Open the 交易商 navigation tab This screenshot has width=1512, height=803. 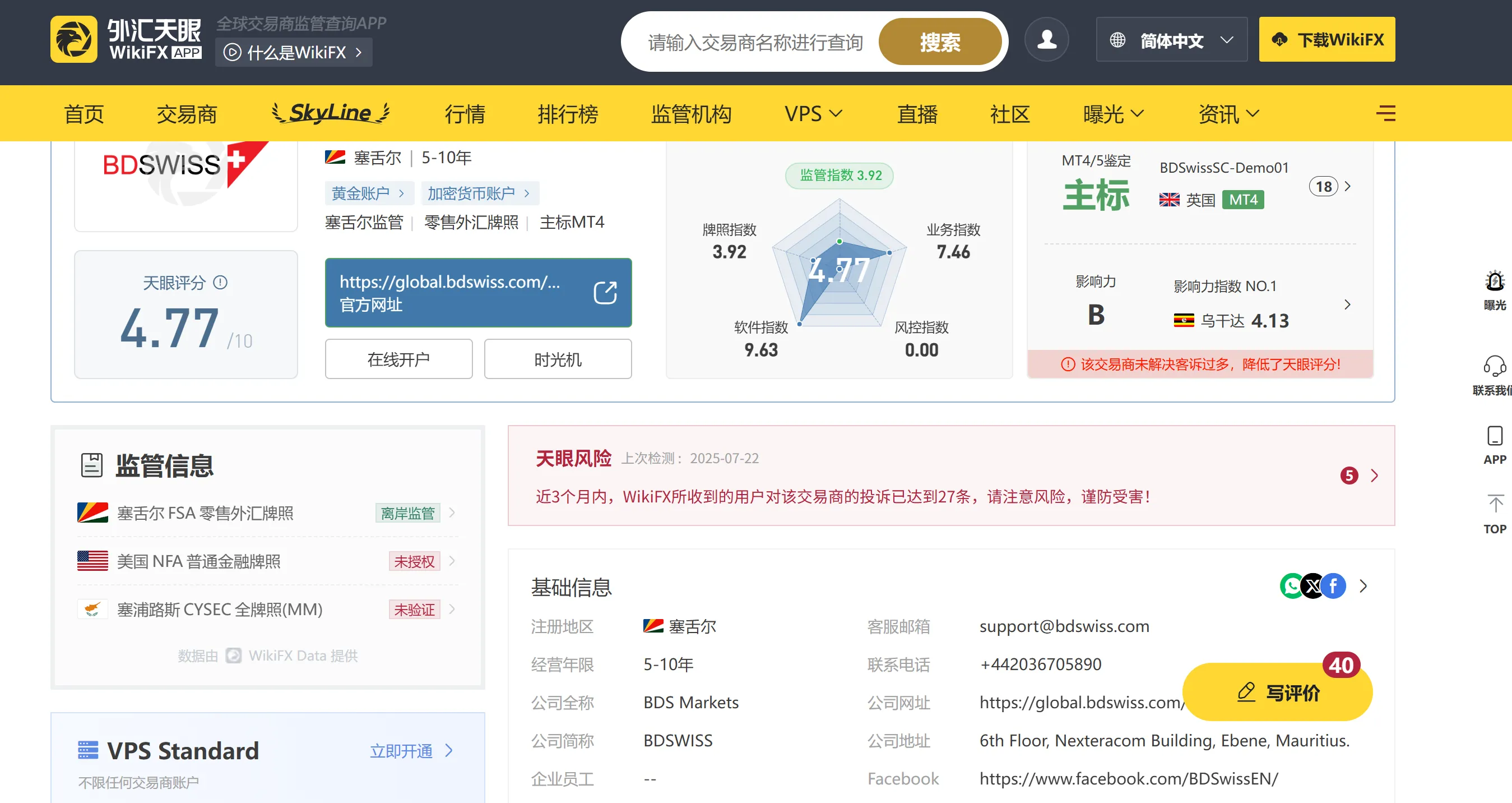187,113
